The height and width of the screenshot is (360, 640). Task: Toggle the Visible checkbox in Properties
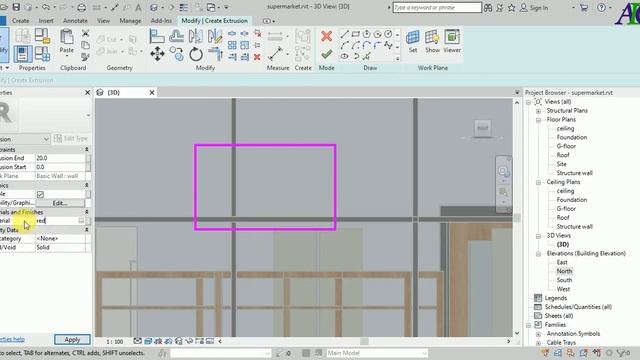(x=40, y=194)
